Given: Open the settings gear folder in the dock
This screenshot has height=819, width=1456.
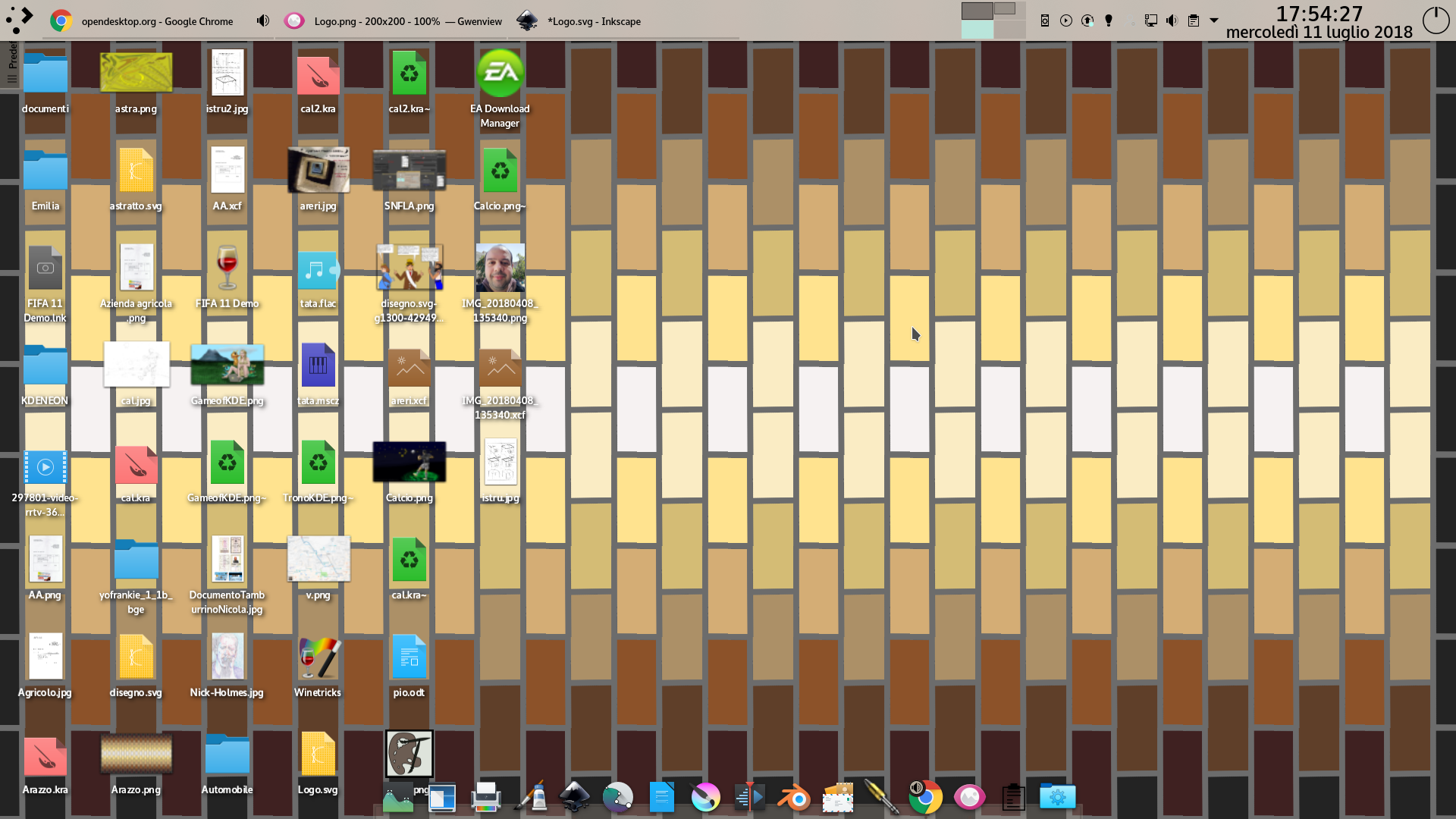Looking at the screenshot, I should pyautogui.click(x=1057, y=797).
